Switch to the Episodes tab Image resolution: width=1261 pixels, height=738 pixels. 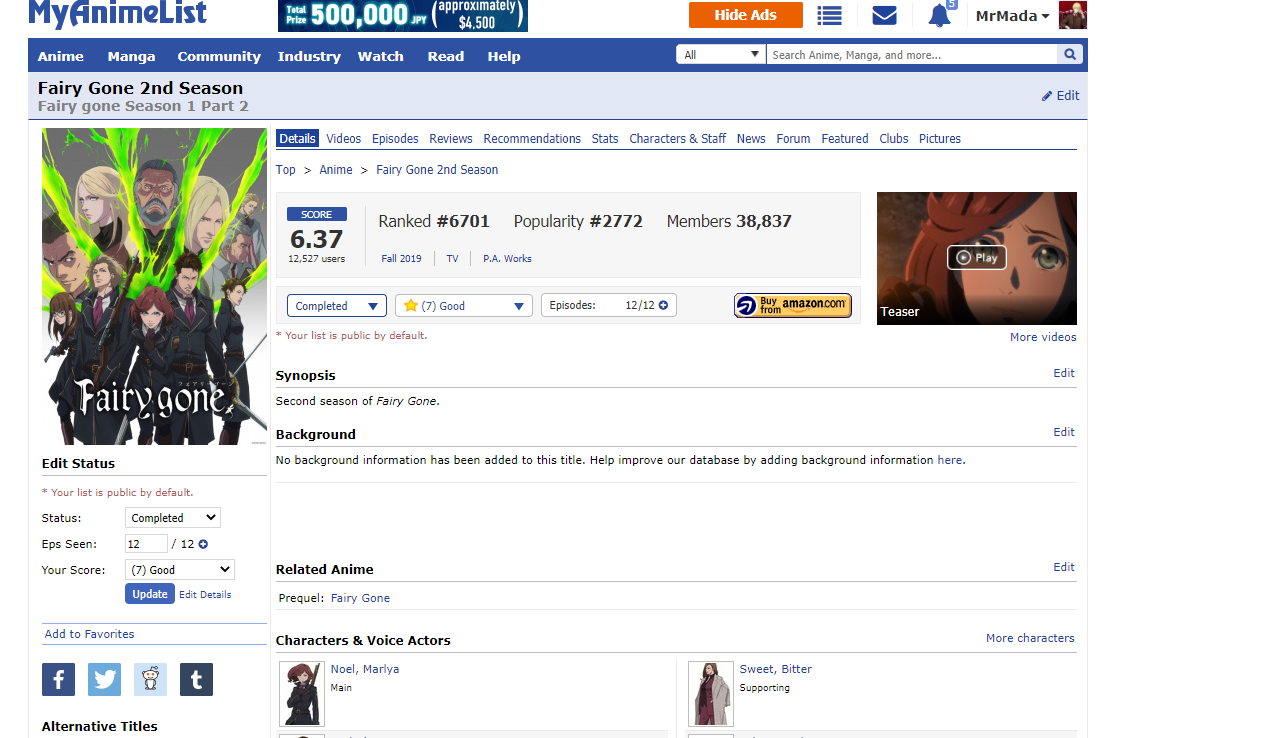(395, 139)
